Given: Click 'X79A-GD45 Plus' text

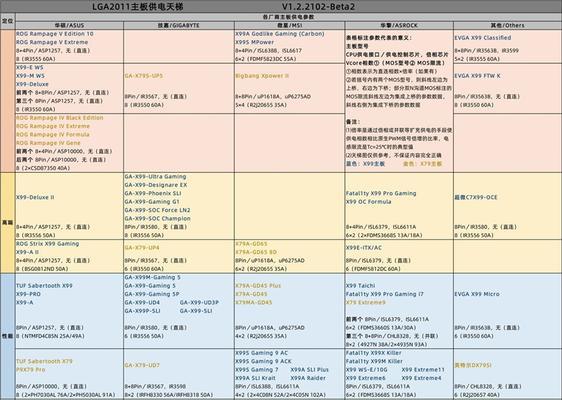Looking at the screenshot, I should pyautogui.click(x=258, y=285).
